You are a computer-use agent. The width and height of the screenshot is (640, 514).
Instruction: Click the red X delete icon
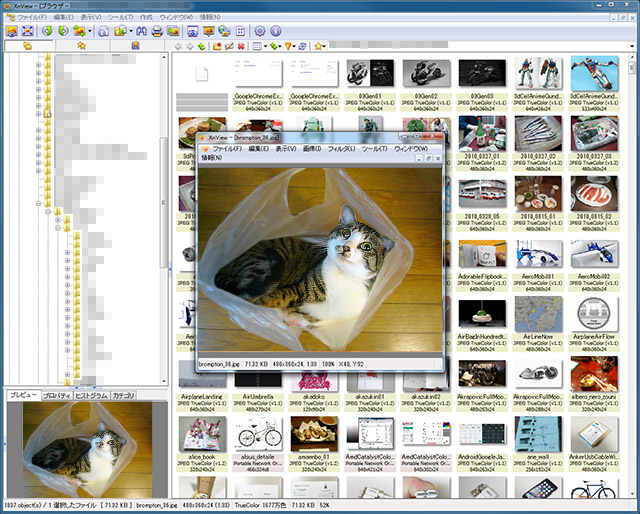pyautogui.click(x=242, y=46)
